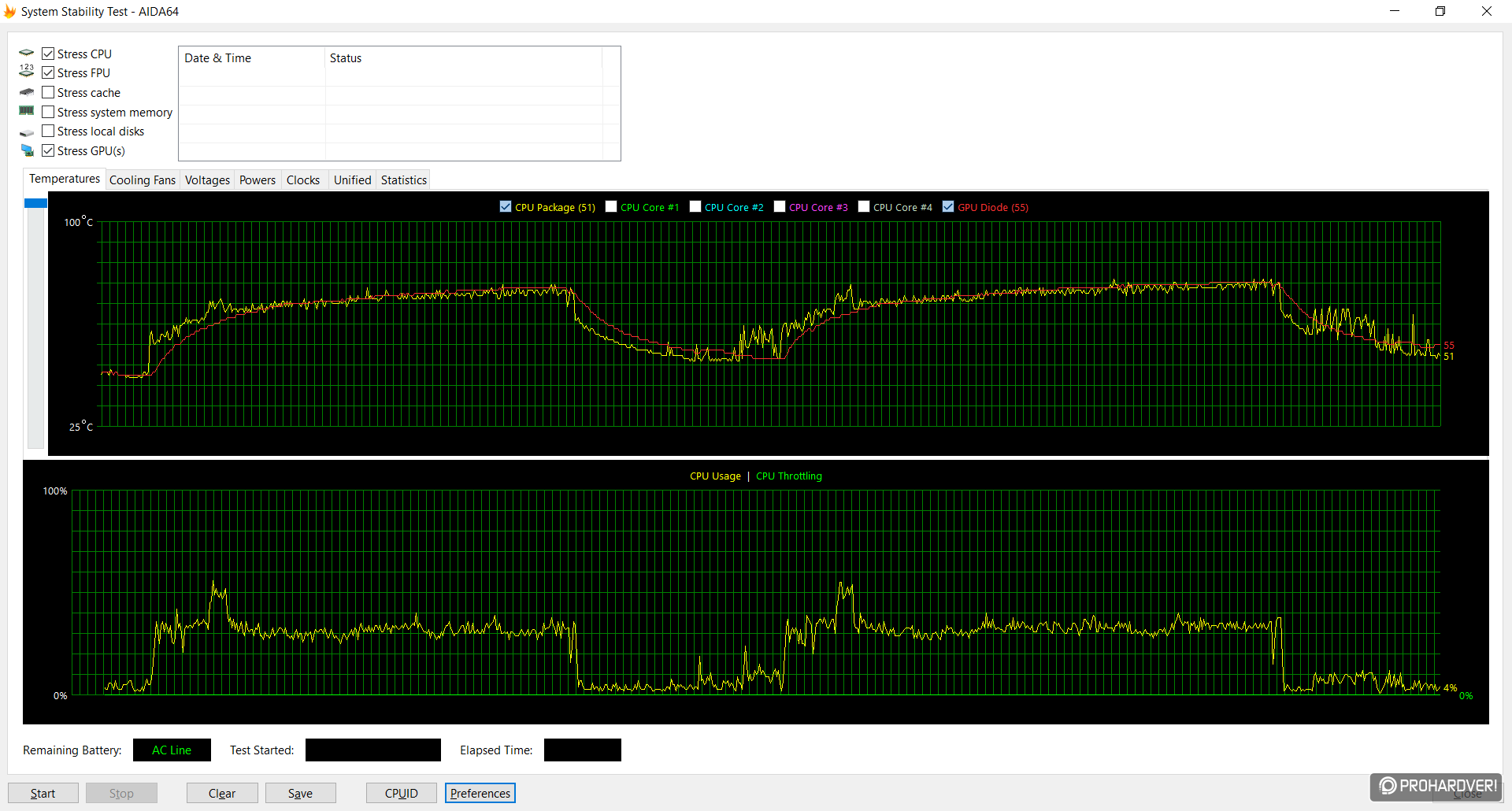This screenshot has height=811, width=1512.
Task: Open the Powers tab
Action: click(258, 180)
